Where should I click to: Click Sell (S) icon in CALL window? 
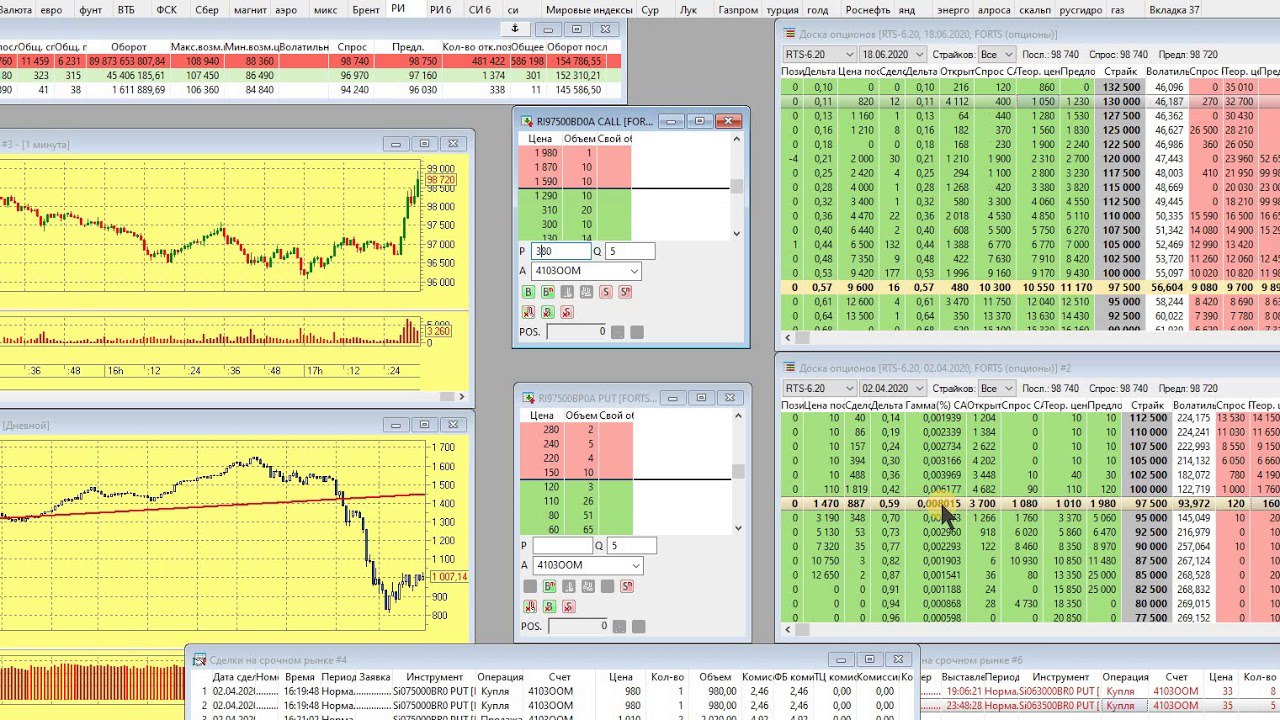606,292
